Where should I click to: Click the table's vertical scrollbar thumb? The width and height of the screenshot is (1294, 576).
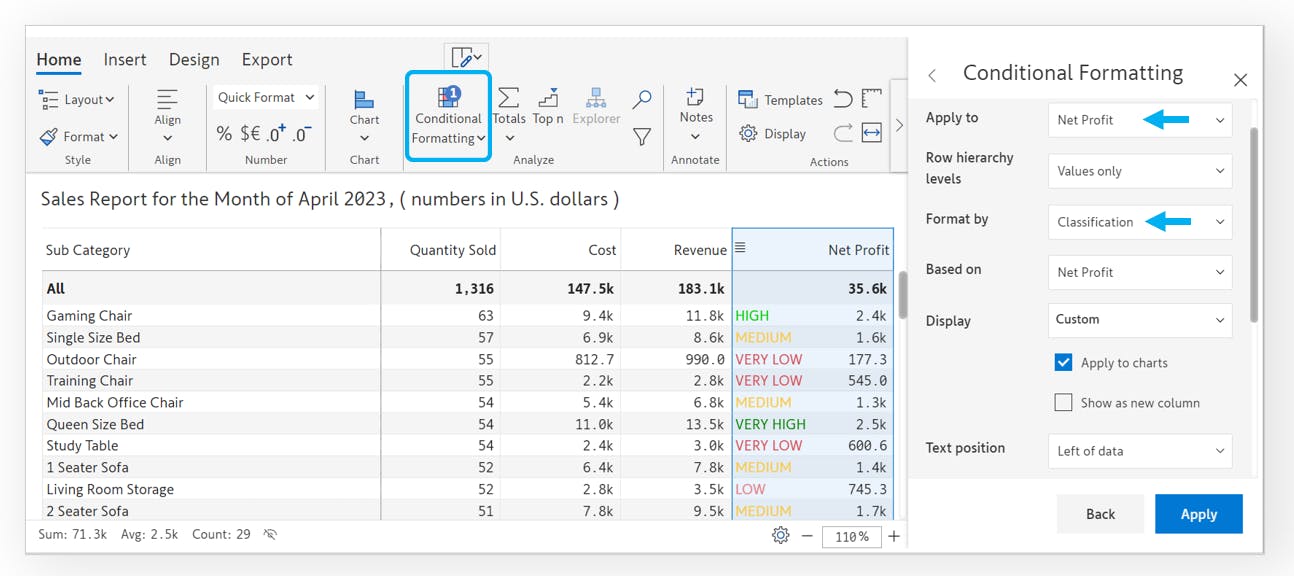pos(903,294)
